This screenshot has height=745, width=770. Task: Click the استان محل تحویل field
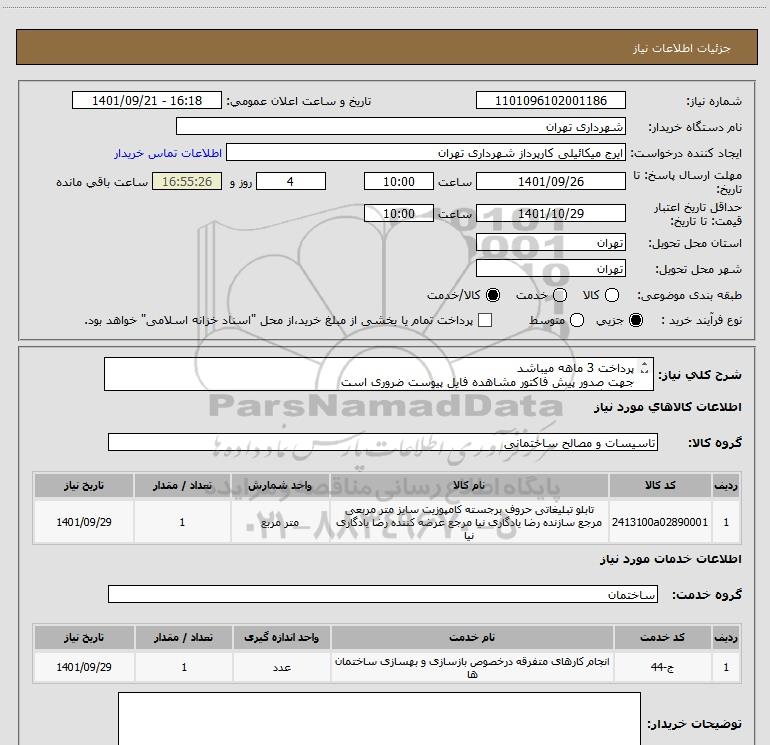[550, 242]
